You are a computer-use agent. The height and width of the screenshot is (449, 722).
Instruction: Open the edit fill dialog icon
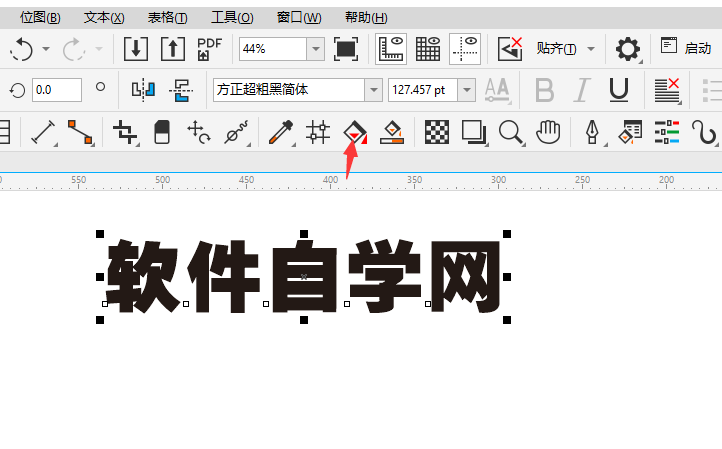pos(630,133)
